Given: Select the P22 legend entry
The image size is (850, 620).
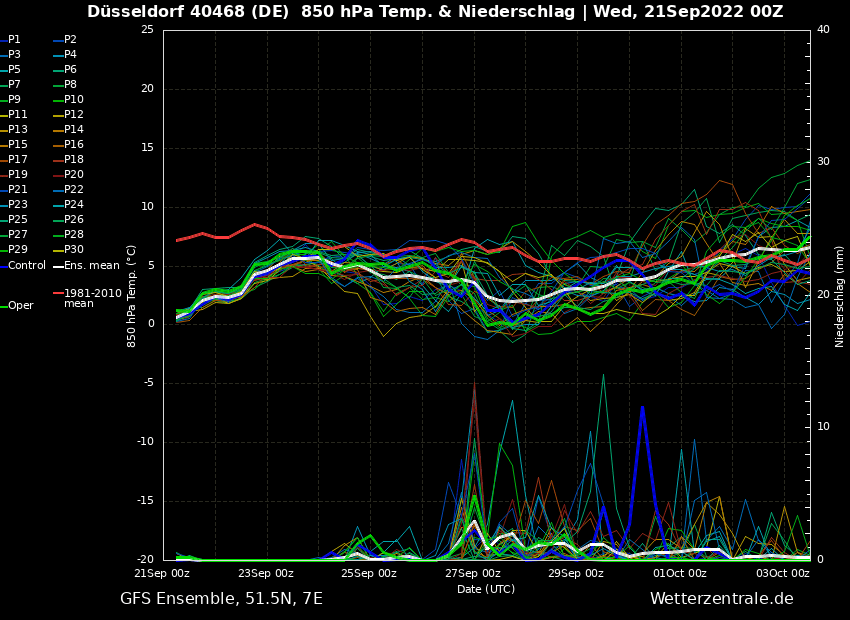Looking at the screenshot, I should 74,190.
